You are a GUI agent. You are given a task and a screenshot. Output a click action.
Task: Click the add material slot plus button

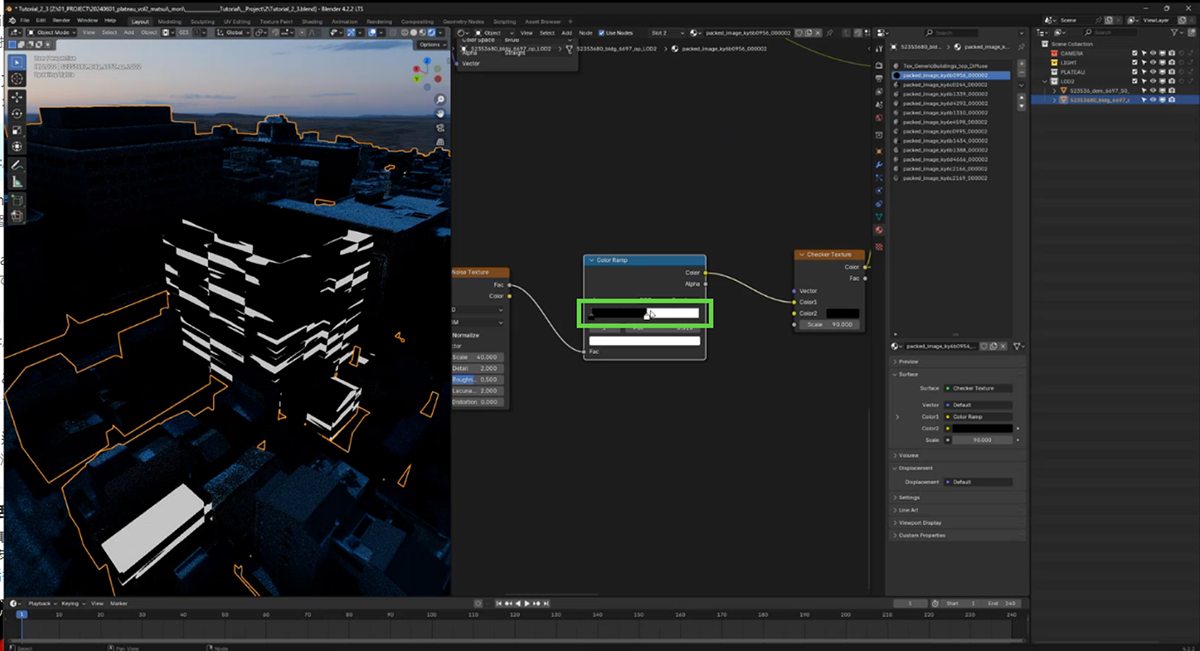[x=1020, y=65]
